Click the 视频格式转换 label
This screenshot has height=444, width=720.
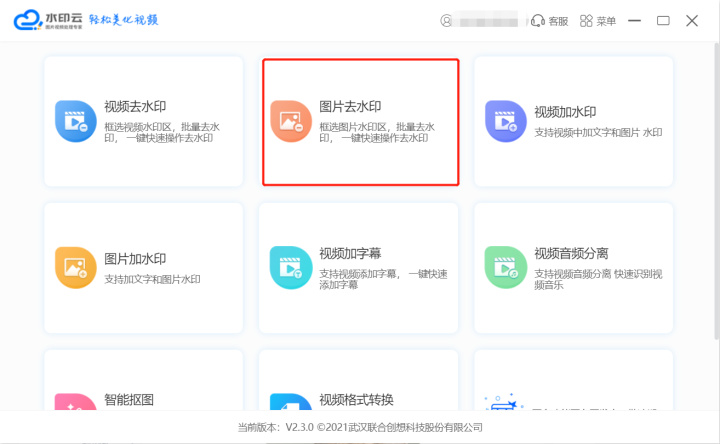coord(356,399)
